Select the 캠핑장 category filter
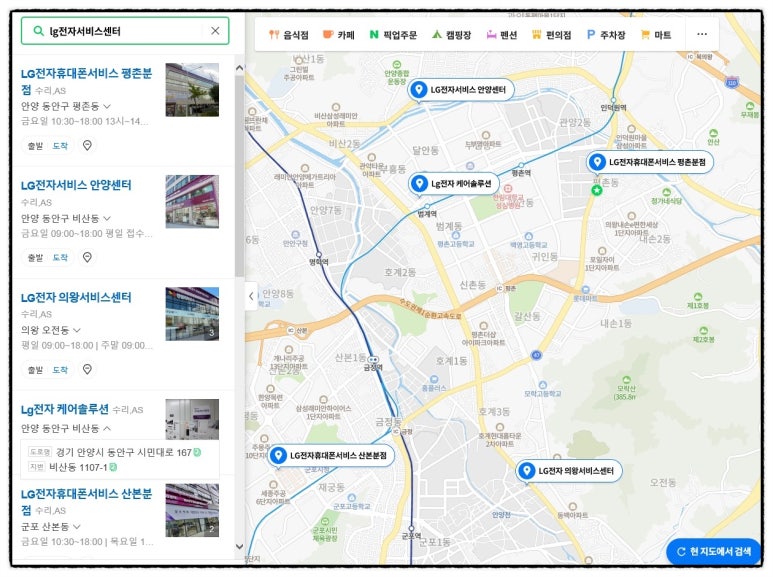 click(451, 35)
